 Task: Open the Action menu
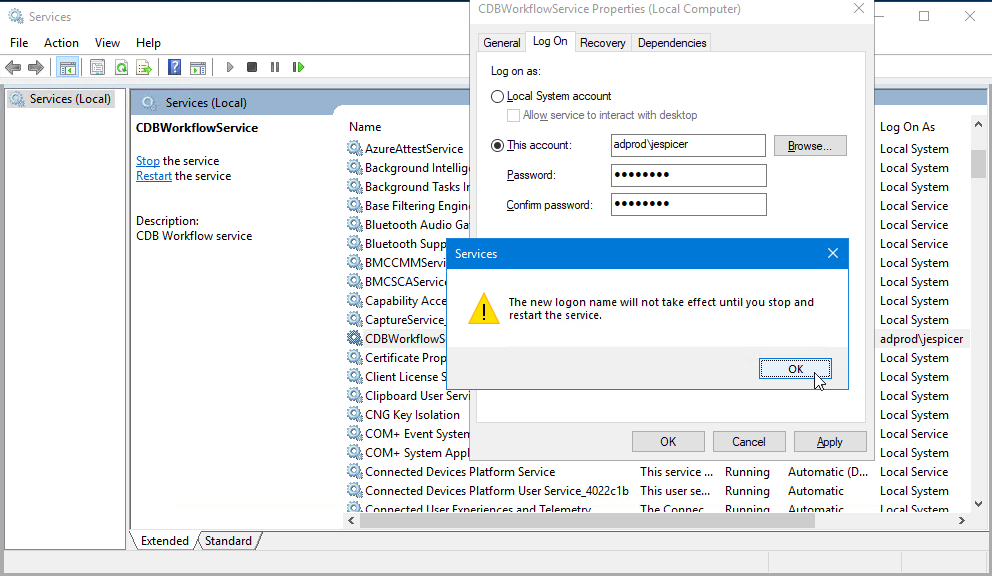pos(61,42)
